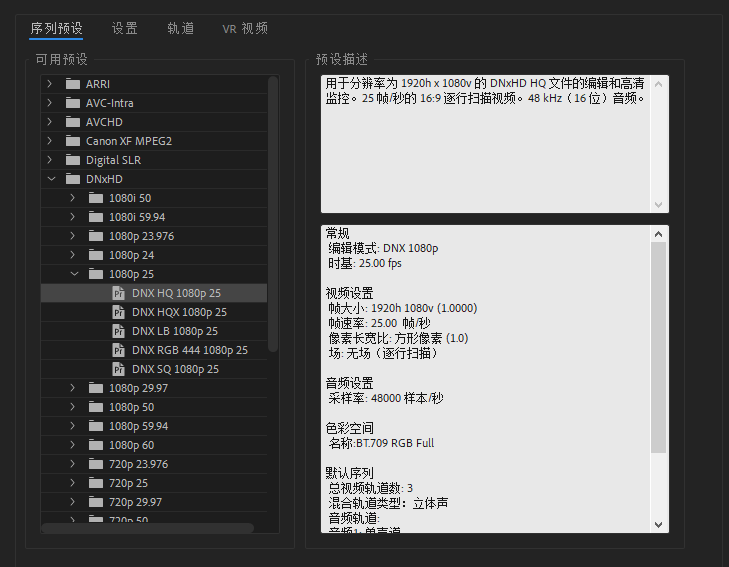
Task: Click the AVCHD folder icon
Action: pyautogui.click(x=73, y=122)
